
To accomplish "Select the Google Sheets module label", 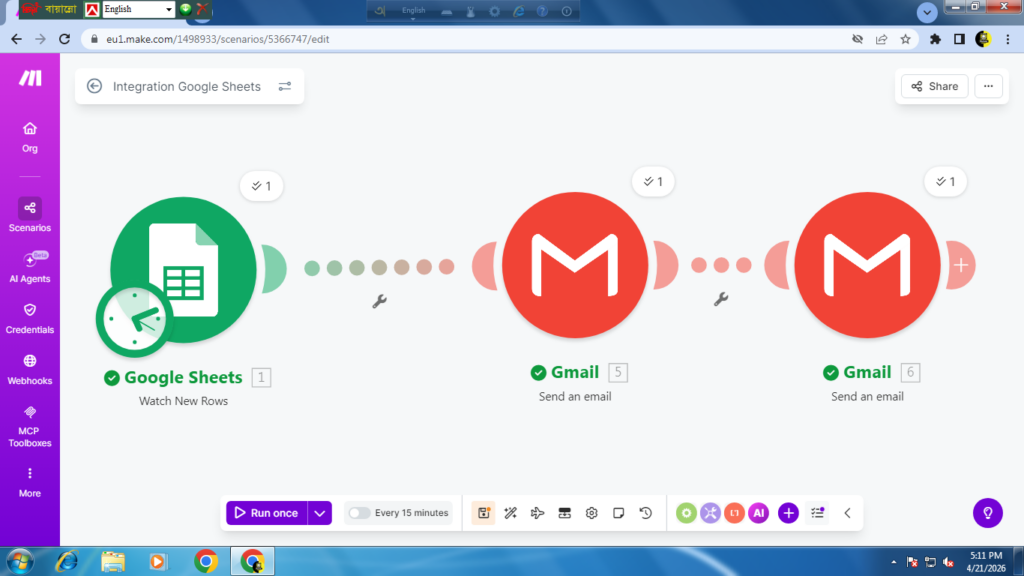I will pyautogui.click(x=183, y=377).
